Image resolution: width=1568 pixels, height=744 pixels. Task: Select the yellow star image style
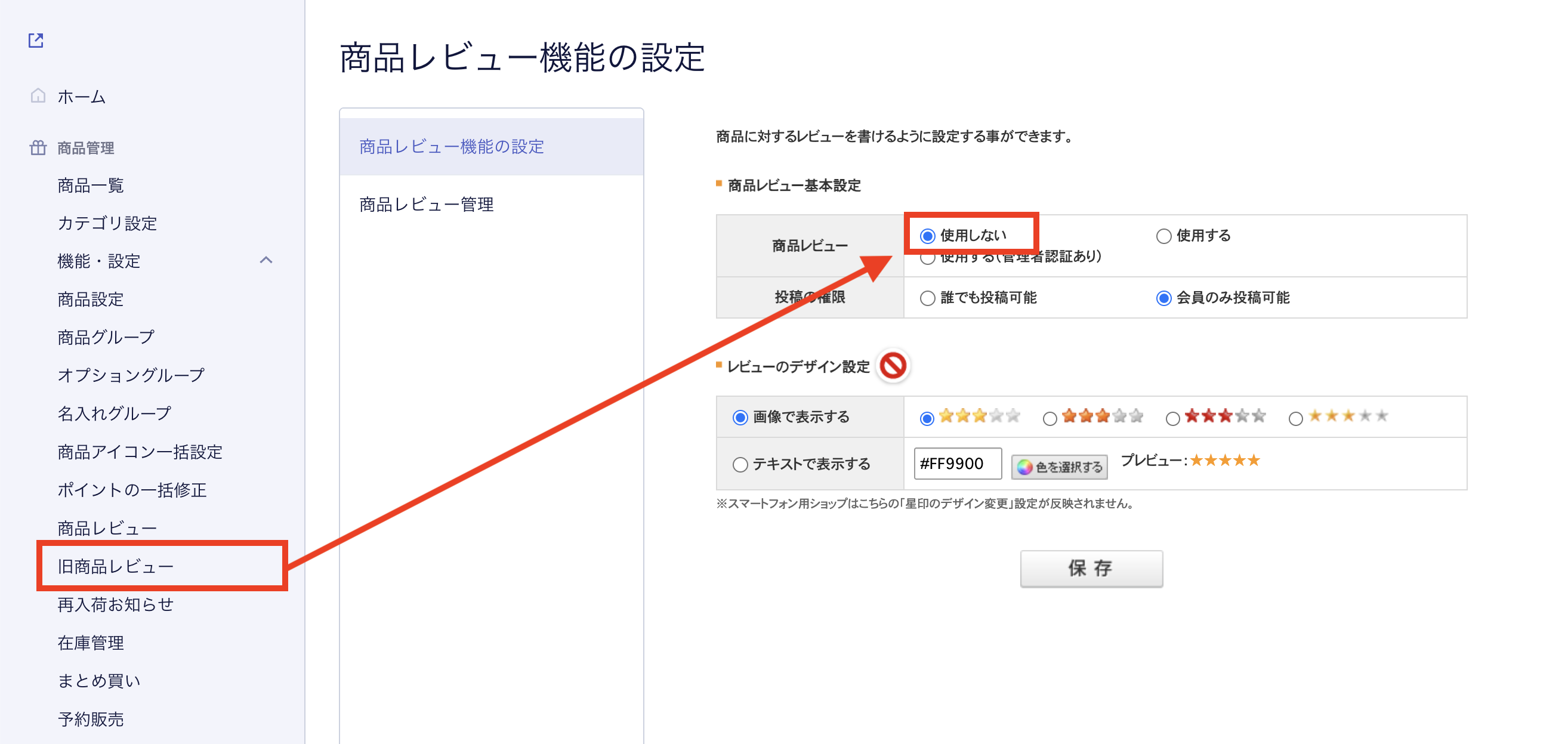[927, 418]
